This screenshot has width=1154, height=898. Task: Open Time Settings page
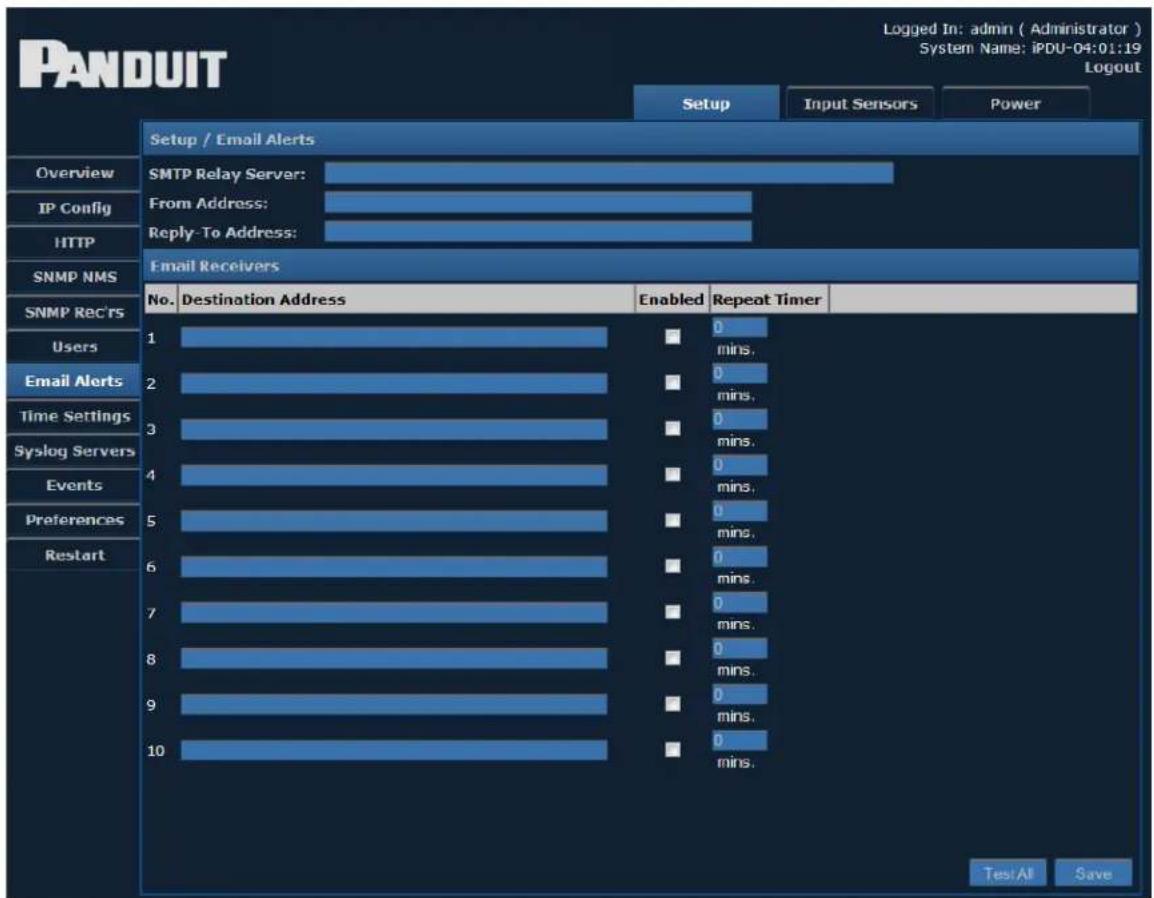(74, 416)
